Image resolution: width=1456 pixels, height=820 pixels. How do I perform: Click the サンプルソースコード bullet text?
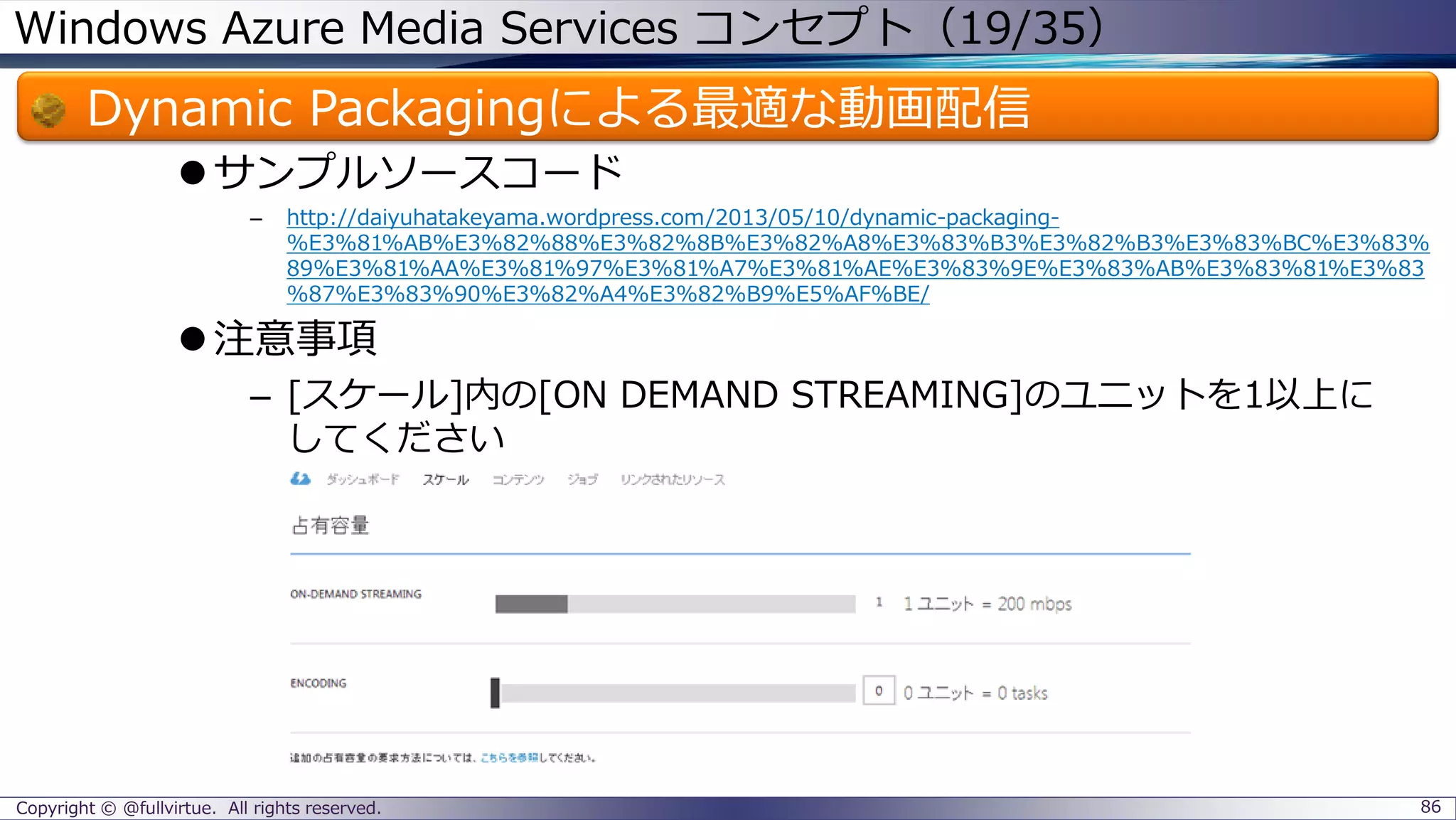coord(419,172)
